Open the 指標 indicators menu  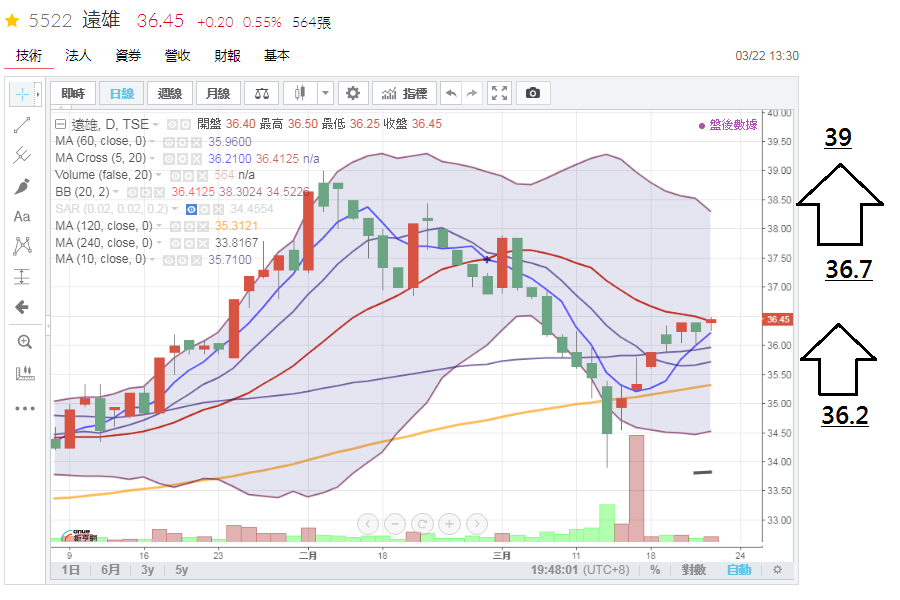pos(405,94)
